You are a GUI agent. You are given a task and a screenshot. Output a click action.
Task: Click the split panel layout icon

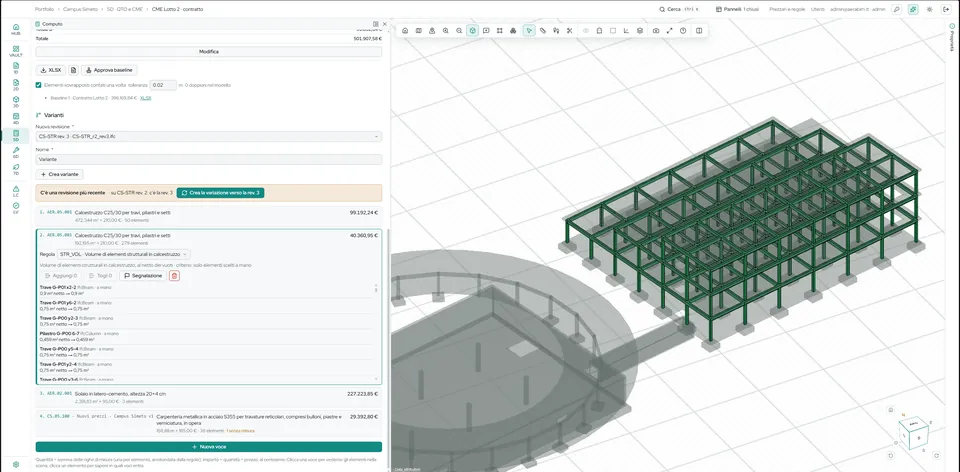pyautogui.click(x=699, y=31)
